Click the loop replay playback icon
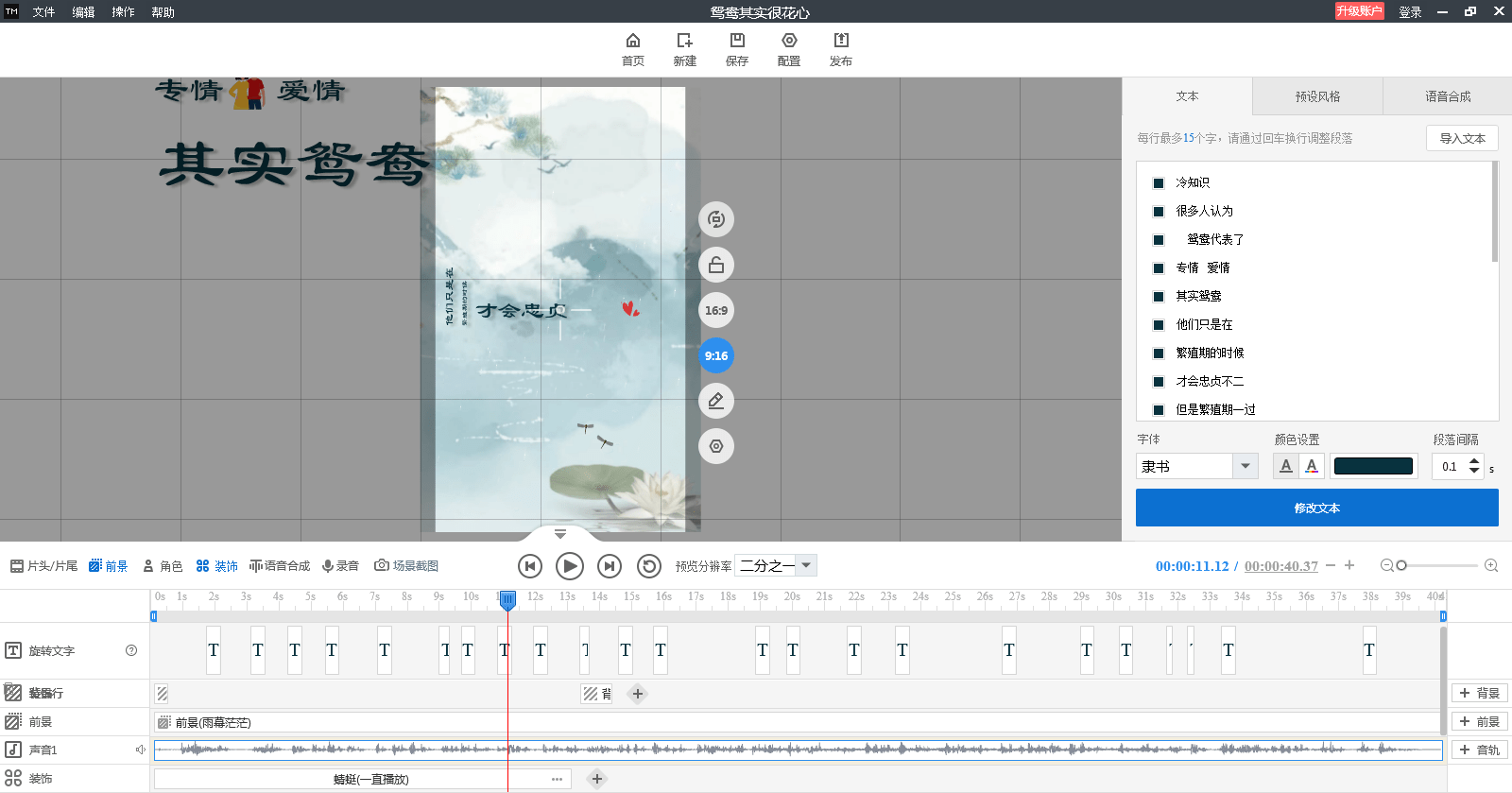This screenshot has height=793, width=1512. (x=649, y=566)
